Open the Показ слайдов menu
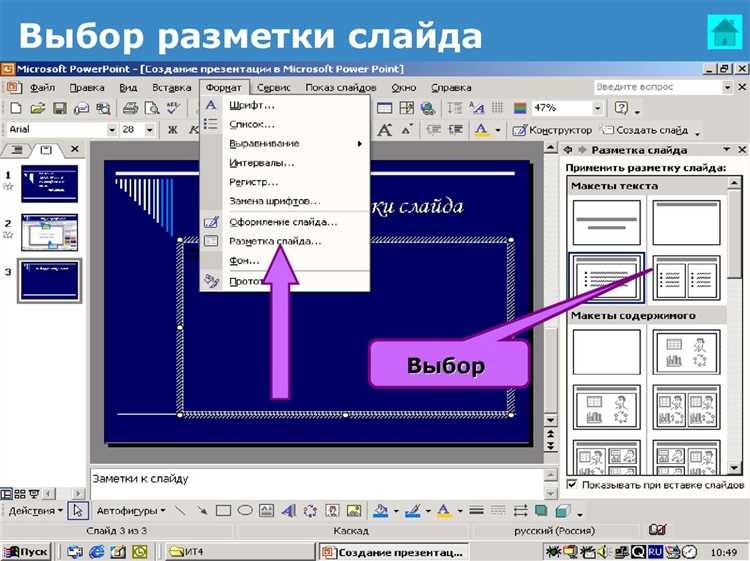 tap(341, 88)
